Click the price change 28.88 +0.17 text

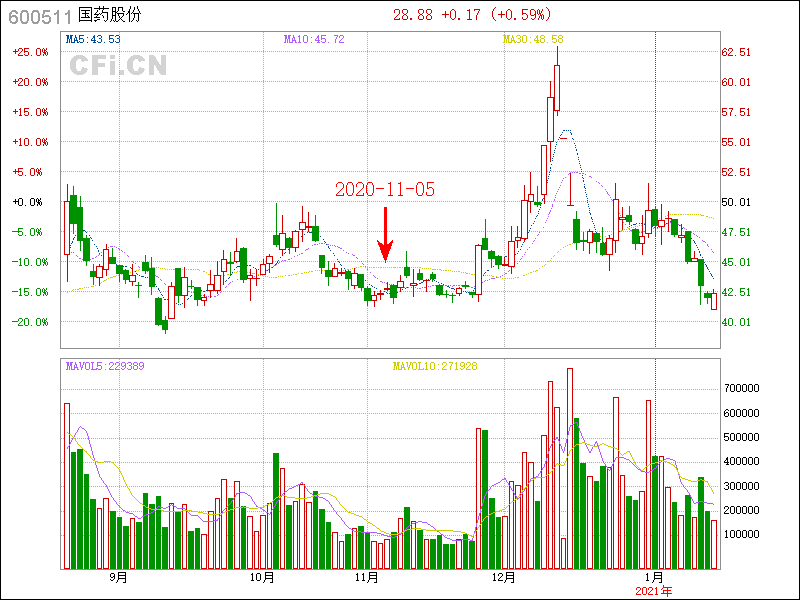(x=437, y=15)
